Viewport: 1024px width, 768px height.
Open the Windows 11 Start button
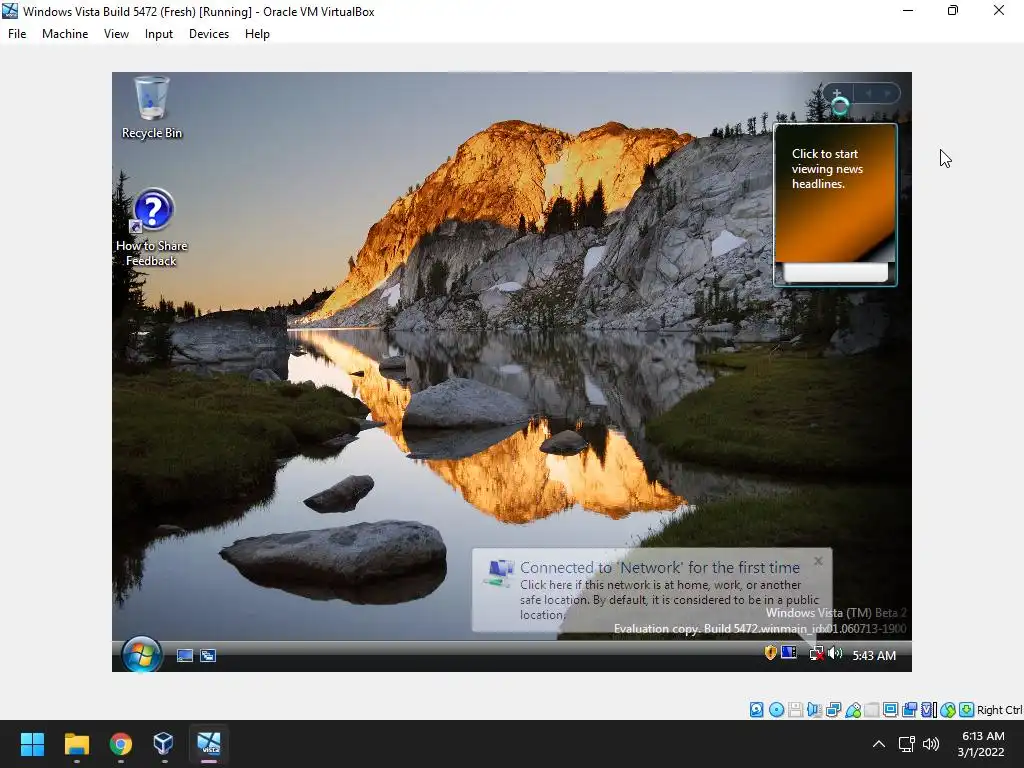[32, 744]
